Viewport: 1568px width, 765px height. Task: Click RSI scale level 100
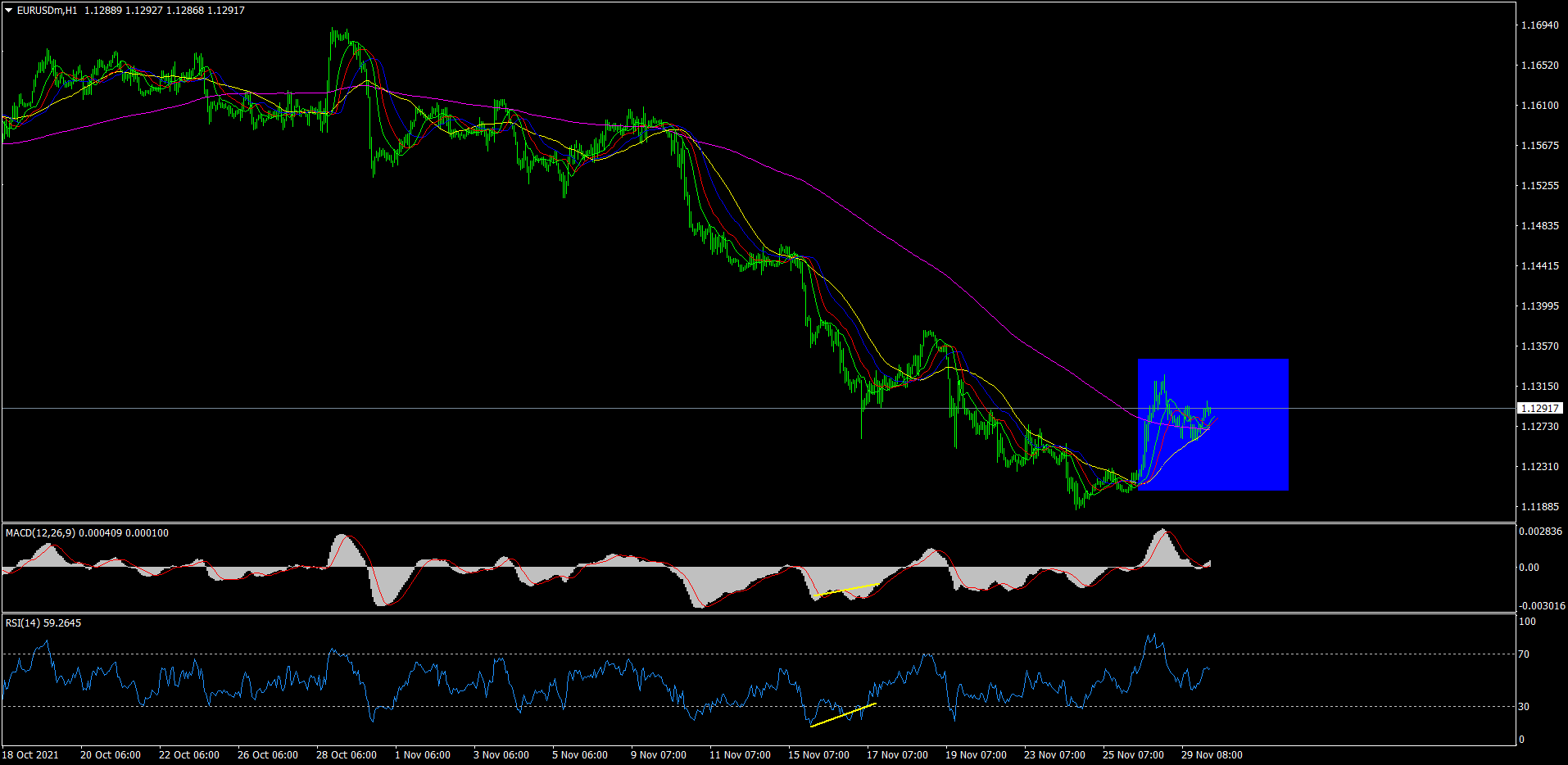click(1527, 622)
